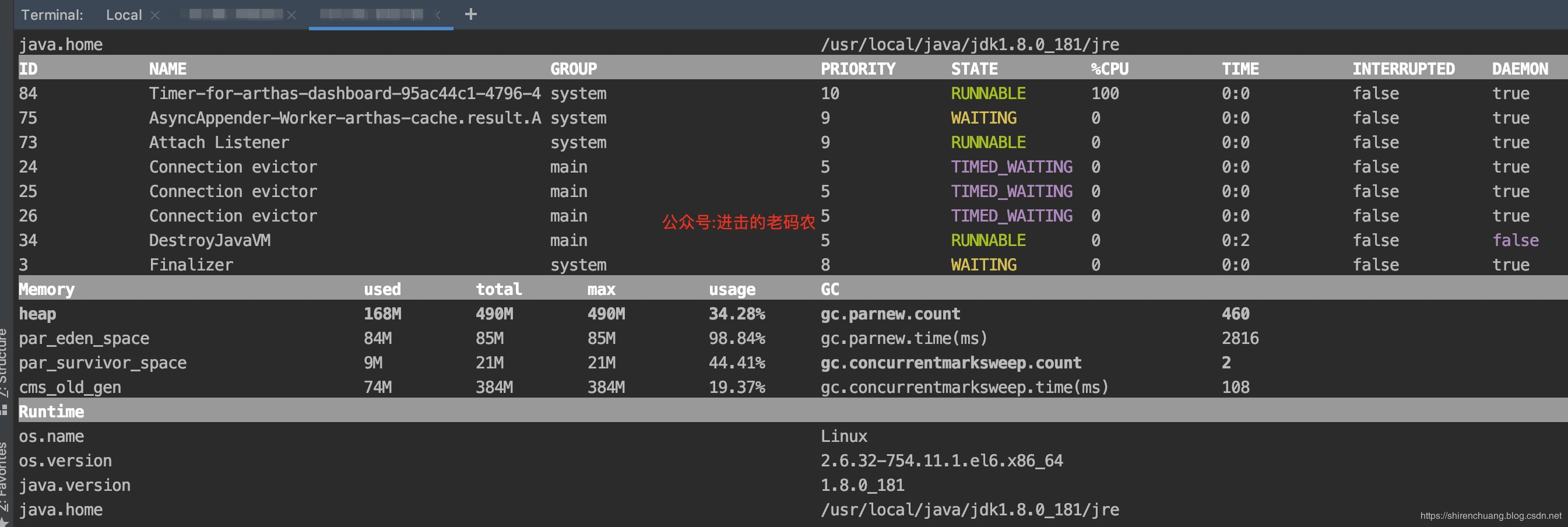
Task: Click the %CPU column header
Action: tap(1110, 69)
